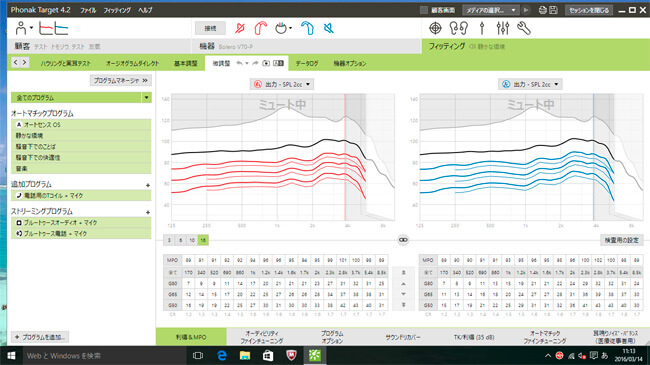Screen dimensions: 650x365
Task: Click the fitting cable device icon
Action: point(281,28)
